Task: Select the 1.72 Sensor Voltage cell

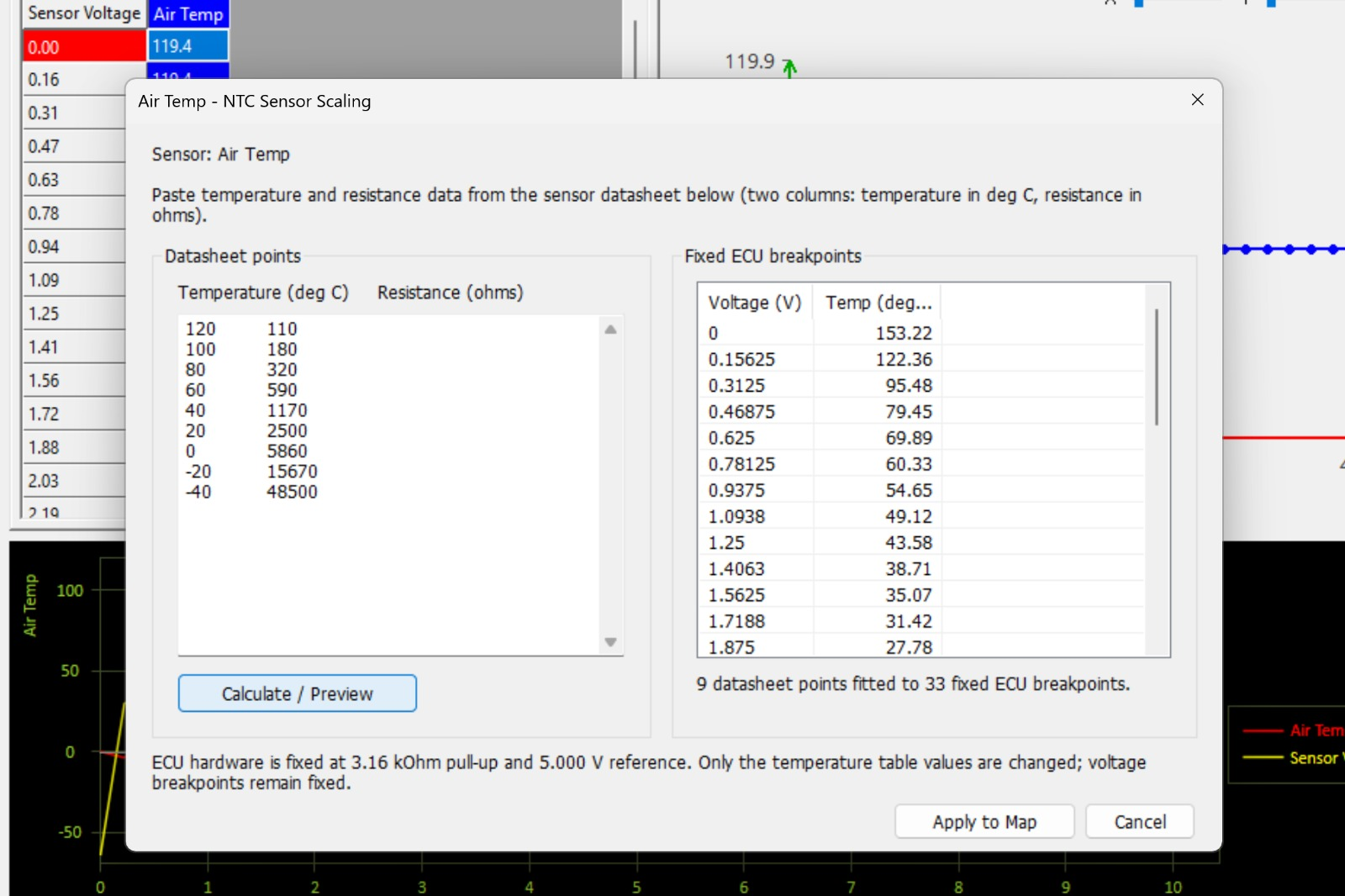Action: pyautogui.click(x=74, y=414)
